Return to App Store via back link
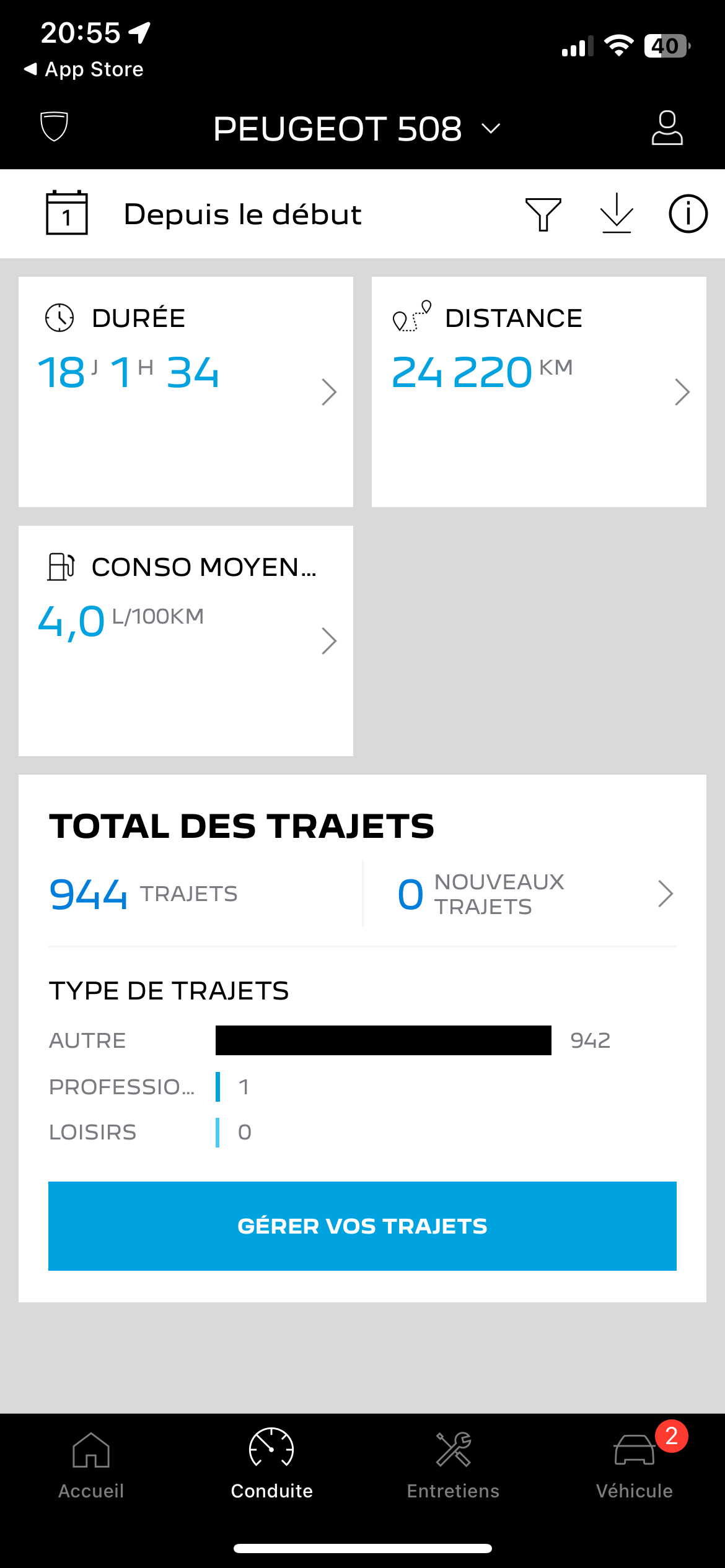 tap(84, 69)
